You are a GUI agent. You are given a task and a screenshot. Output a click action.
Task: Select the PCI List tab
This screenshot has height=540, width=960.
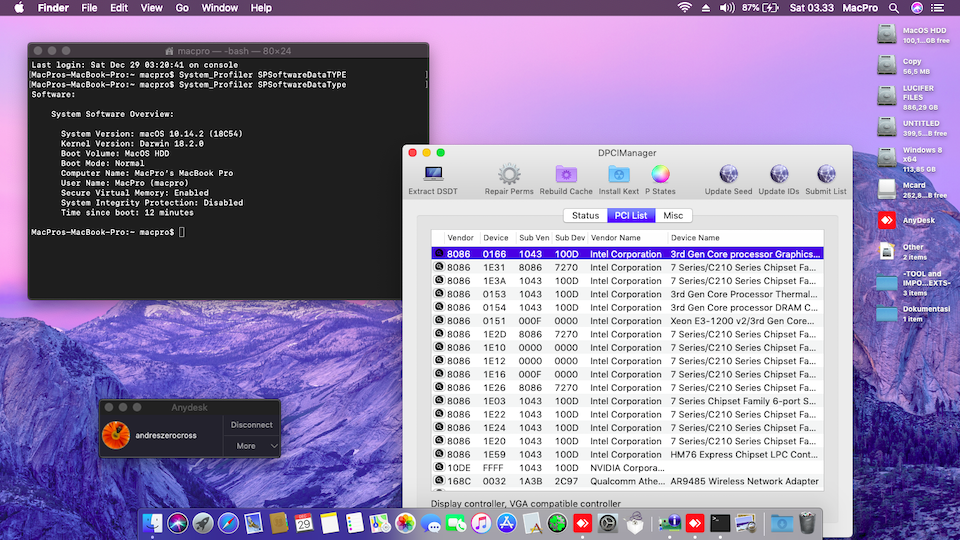631,216
